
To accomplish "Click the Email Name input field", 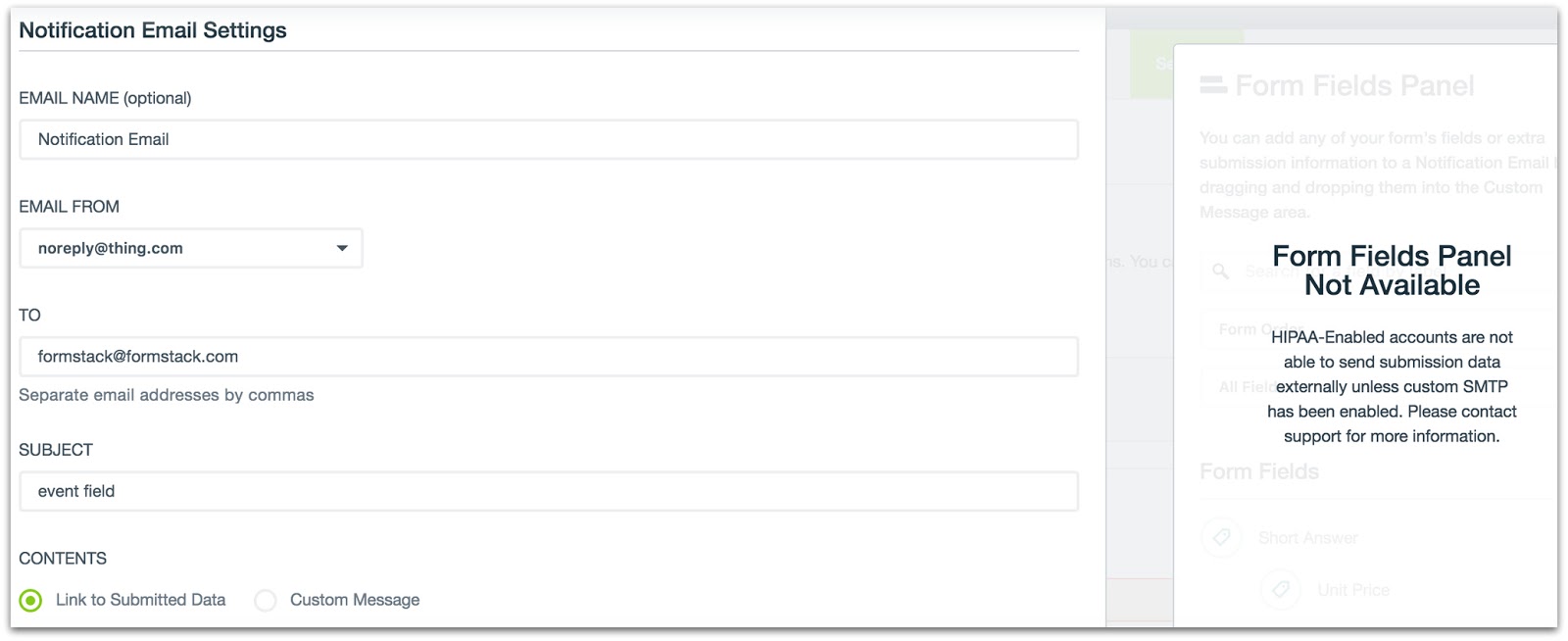I will point(549,139).
